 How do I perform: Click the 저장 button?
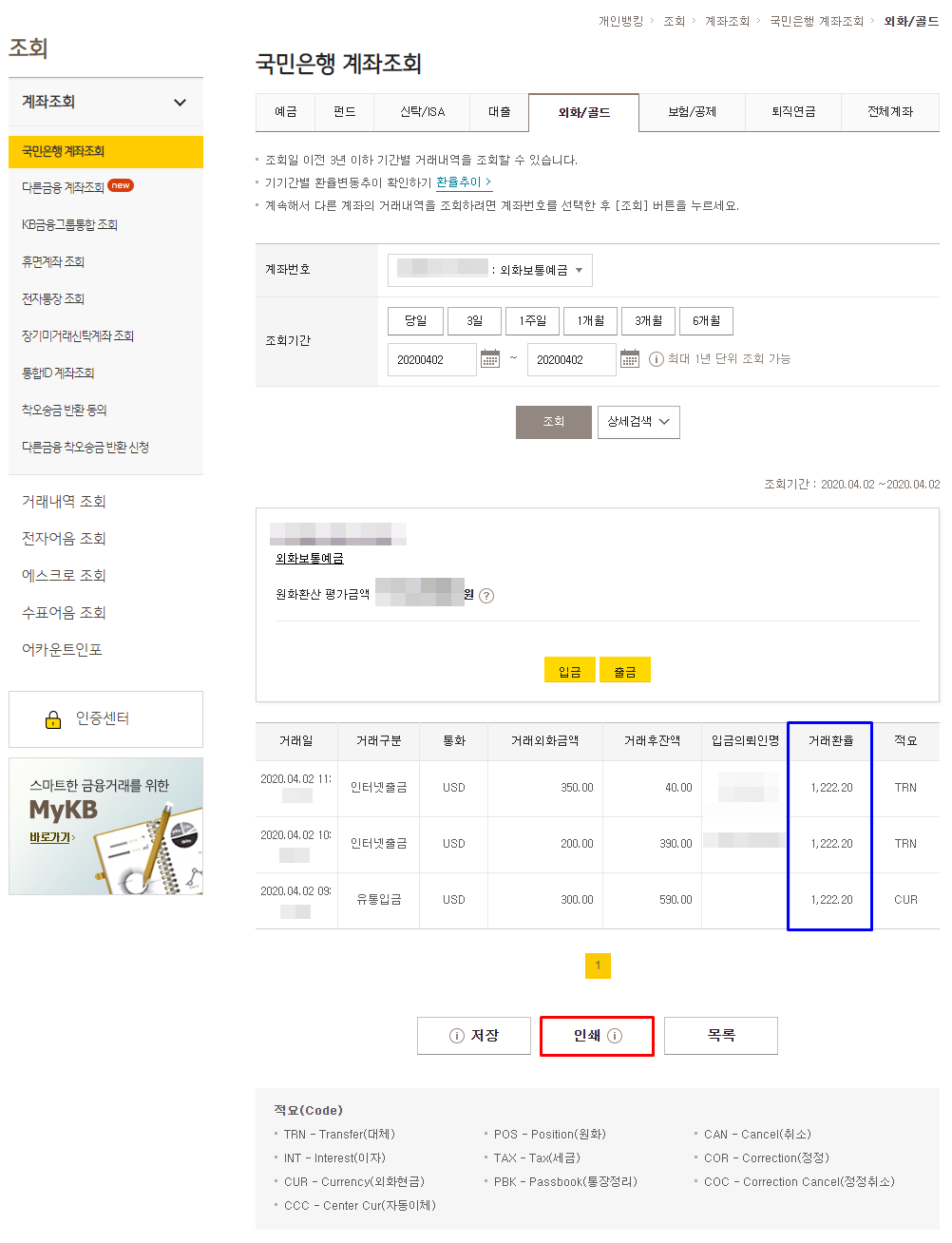pyautogui.click(x=474, y=1036)
